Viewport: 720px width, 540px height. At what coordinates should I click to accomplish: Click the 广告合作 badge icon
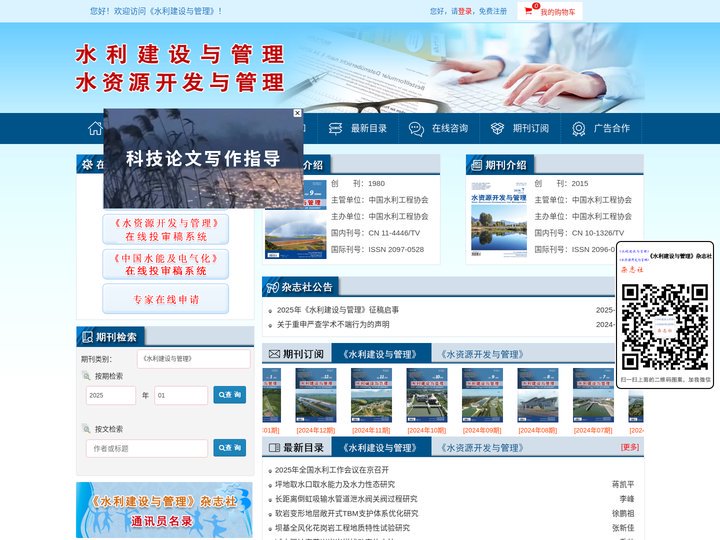click(x=579, y=129)
